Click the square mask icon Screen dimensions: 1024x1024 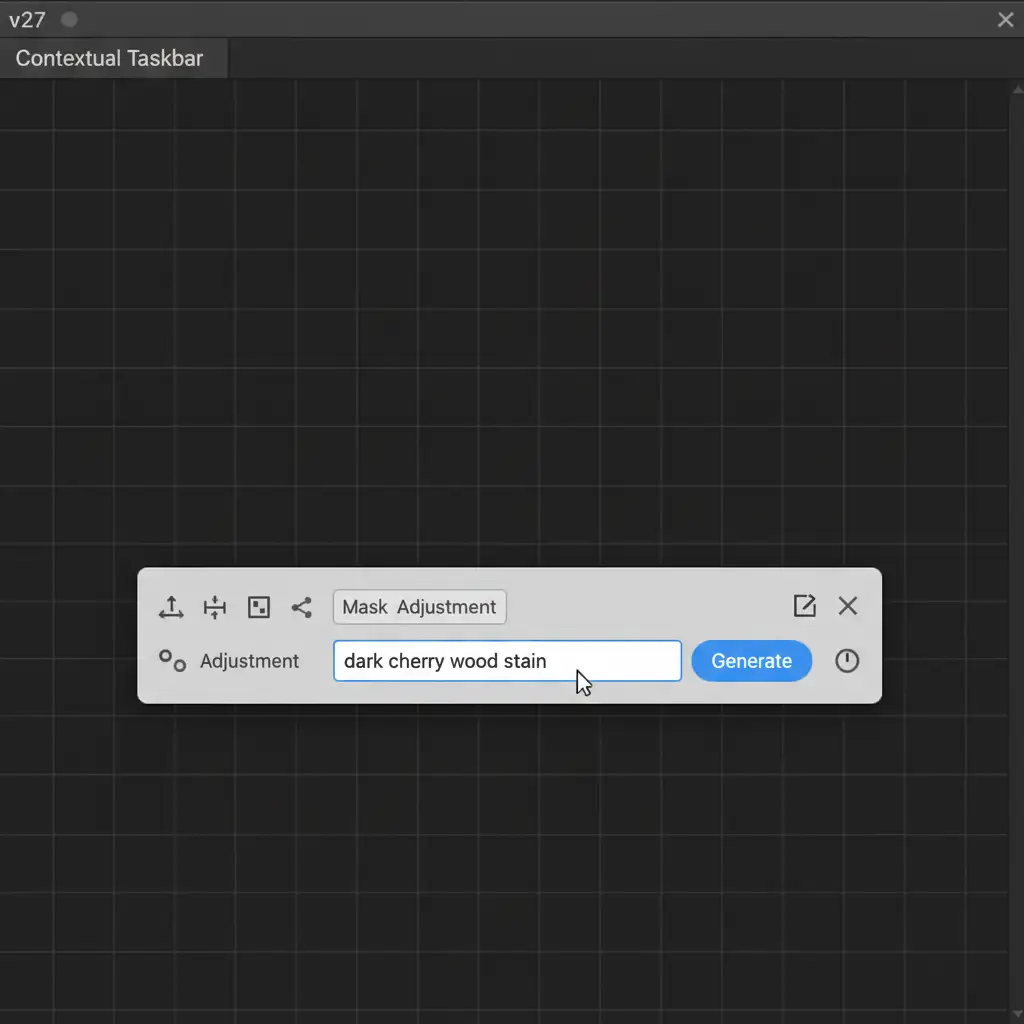pyautogui.click(x=259, y=607)
